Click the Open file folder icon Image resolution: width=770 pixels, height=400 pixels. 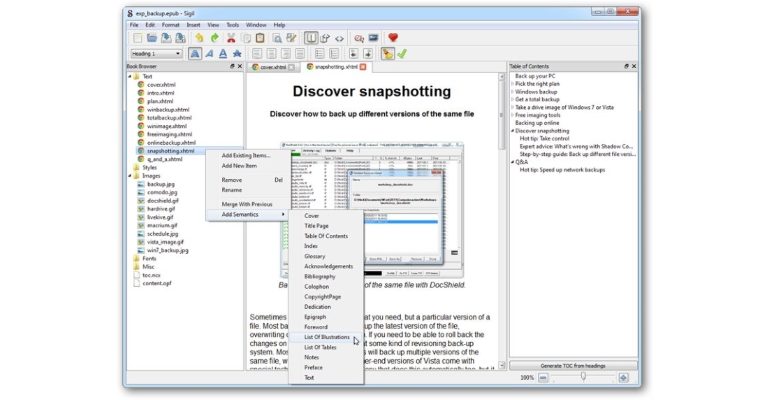pyautogui.click(x=153, y=38)
